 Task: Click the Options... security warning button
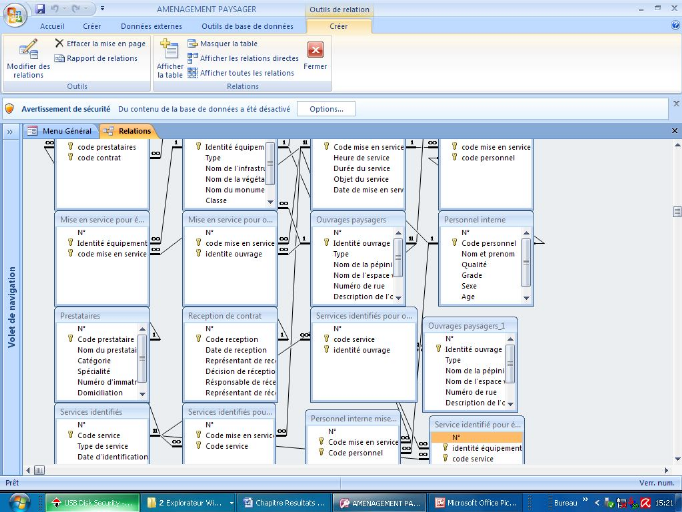pos(326,108)
